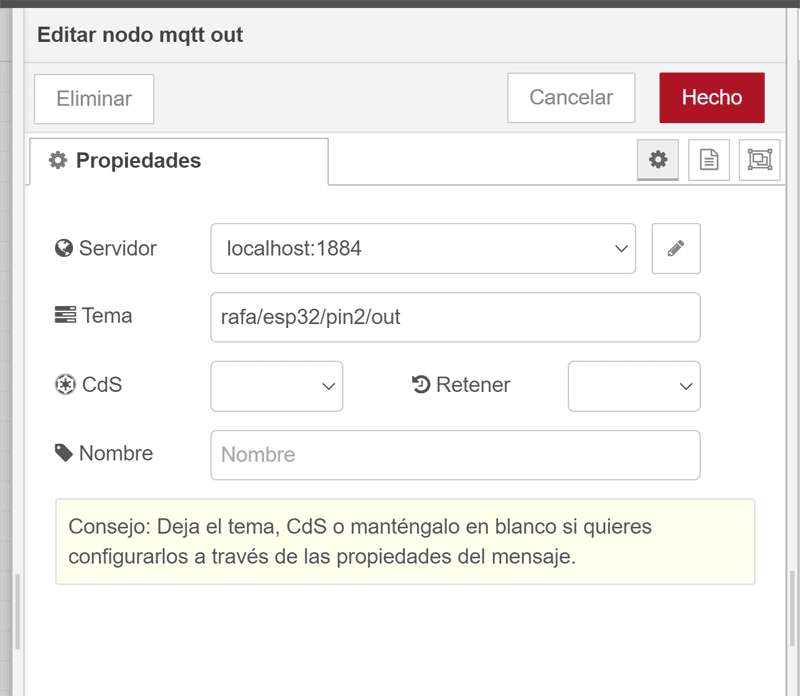Click the Eliminar button
Viewport: 800px width, 696px height.
(x=94, y=98)
